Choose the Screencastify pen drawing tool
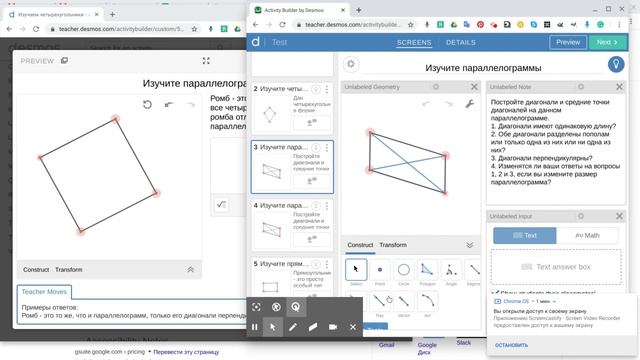This screenshot has height=360, width=640. (293, 327)
